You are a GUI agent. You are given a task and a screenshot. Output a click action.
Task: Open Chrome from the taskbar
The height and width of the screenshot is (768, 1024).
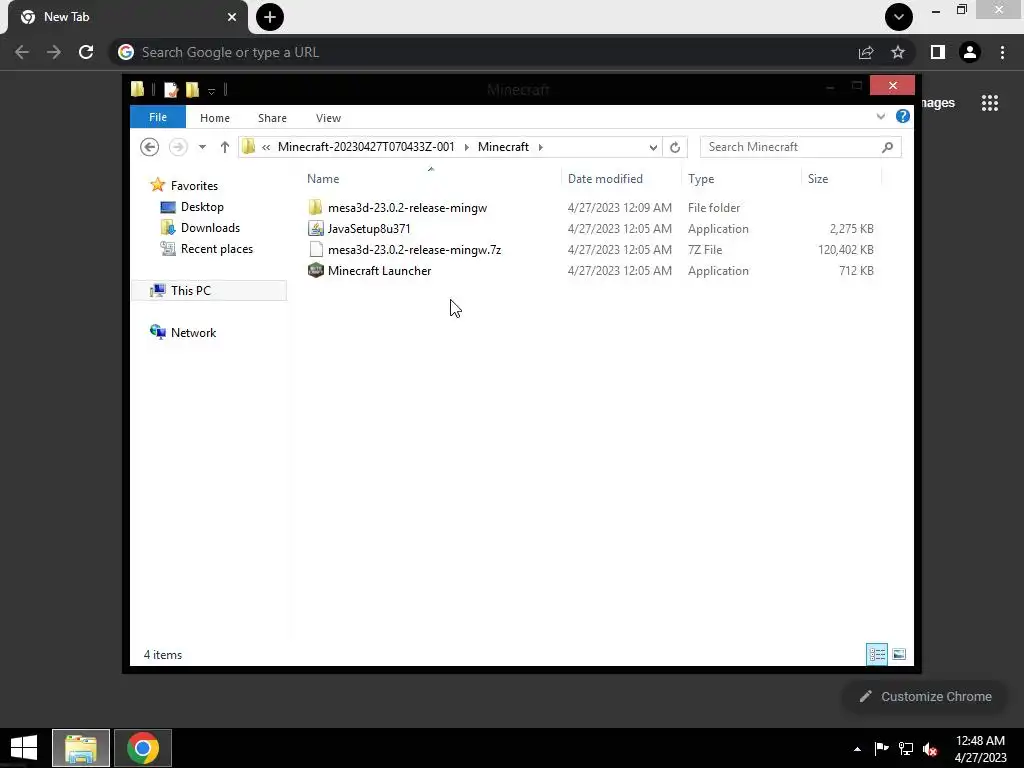point(142,748)
